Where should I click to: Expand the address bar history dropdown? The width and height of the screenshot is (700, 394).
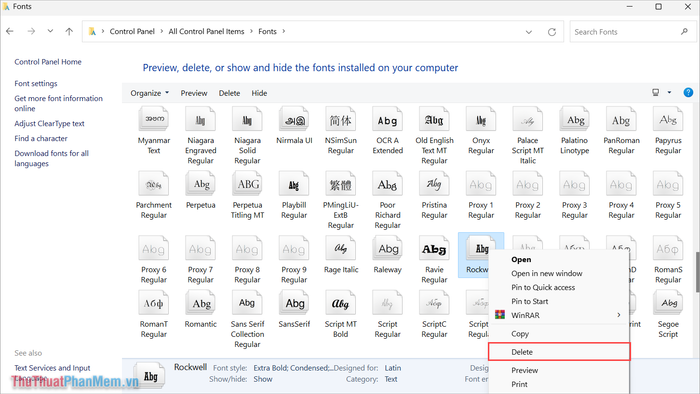coord(529,32)
